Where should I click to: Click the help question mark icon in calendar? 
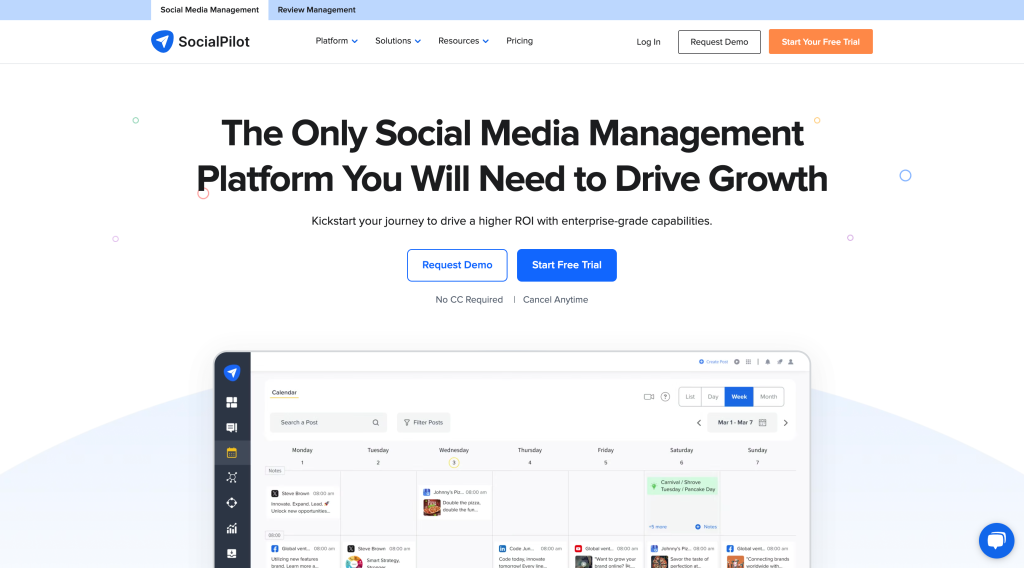click(665, 397)
